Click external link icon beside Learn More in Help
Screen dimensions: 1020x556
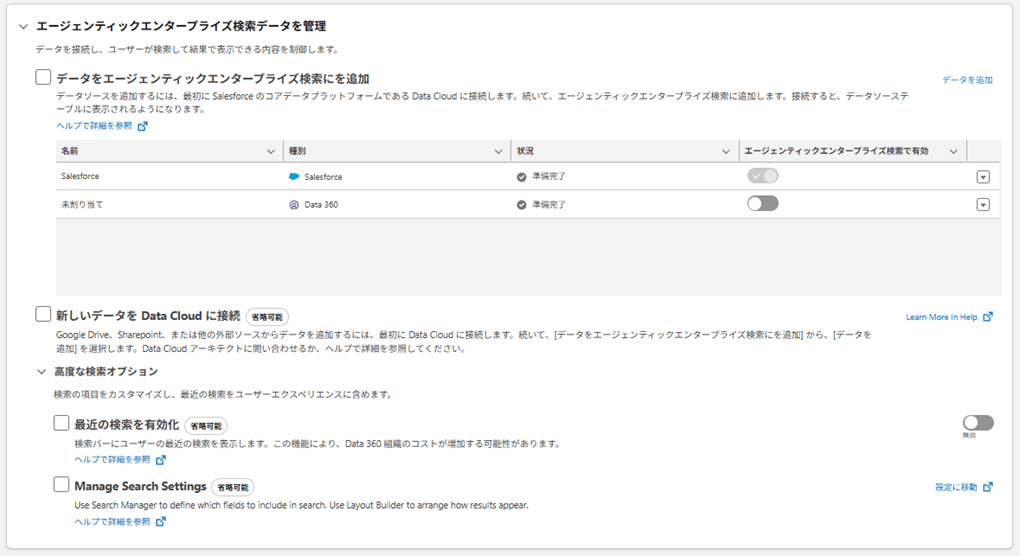987,317
